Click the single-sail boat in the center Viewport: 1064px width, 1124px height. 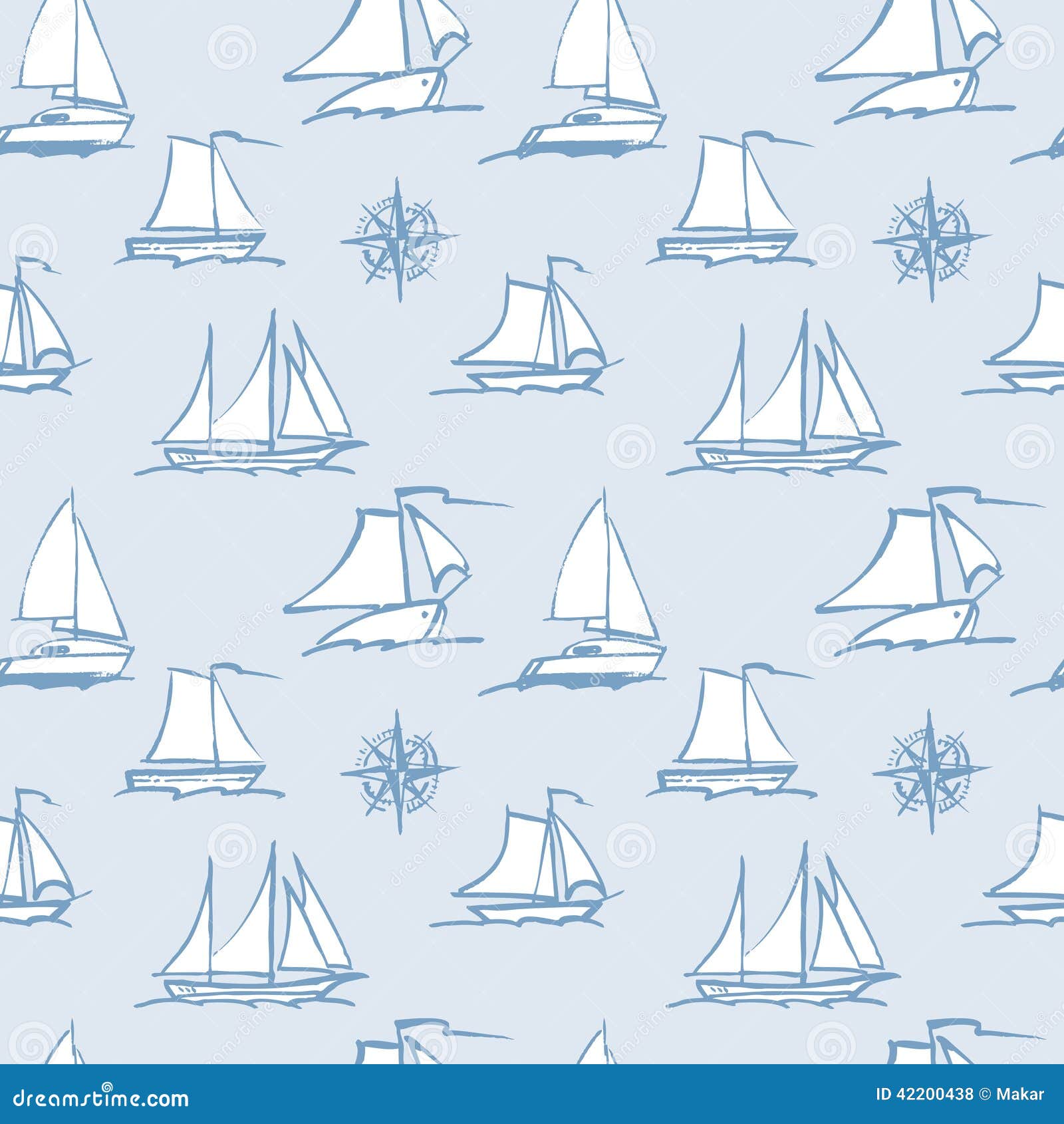(x=532, y=326)
